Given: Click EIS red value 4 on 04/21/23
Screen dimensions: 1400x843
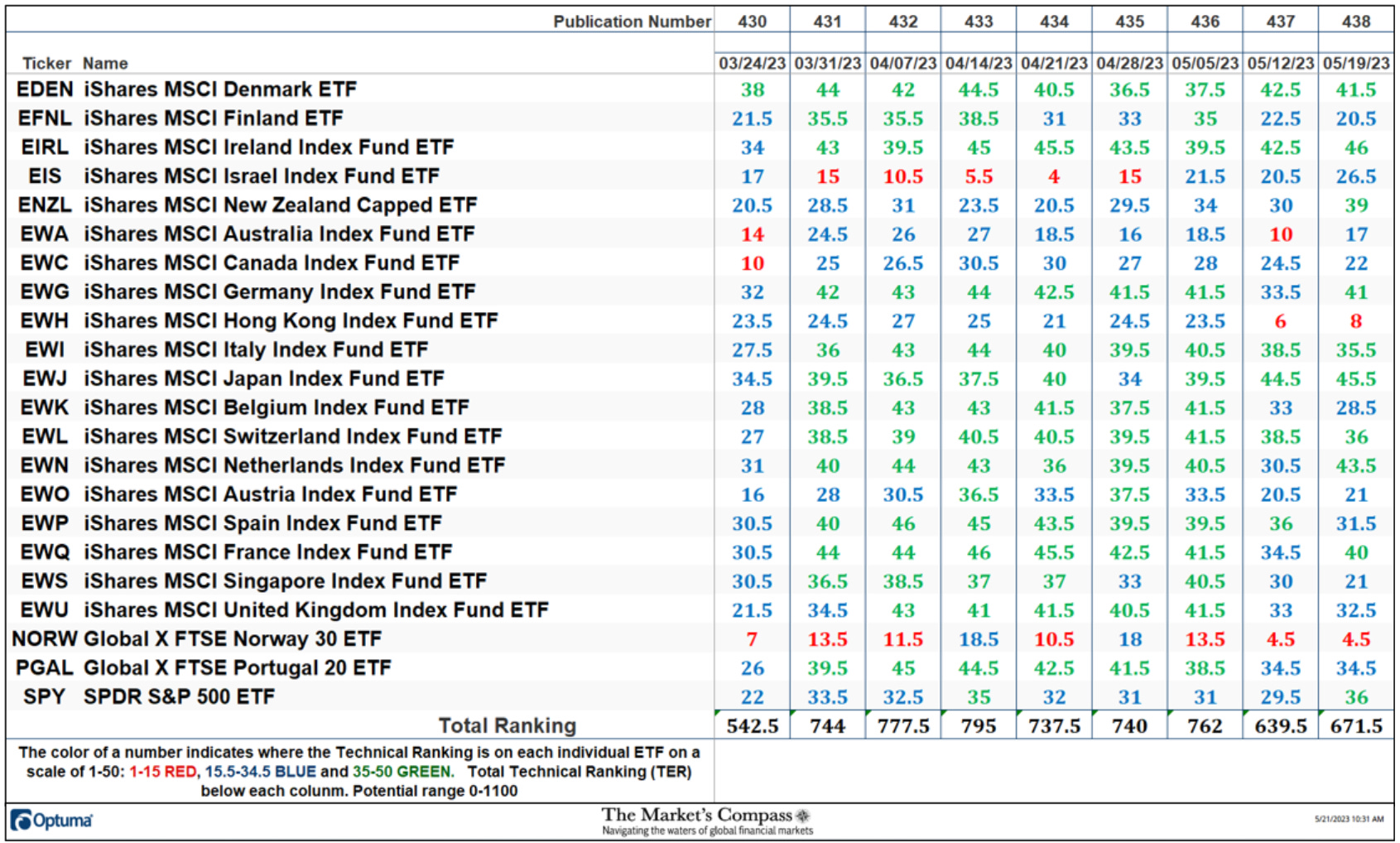Looking at the screenshot, I should coord(1054,176).
